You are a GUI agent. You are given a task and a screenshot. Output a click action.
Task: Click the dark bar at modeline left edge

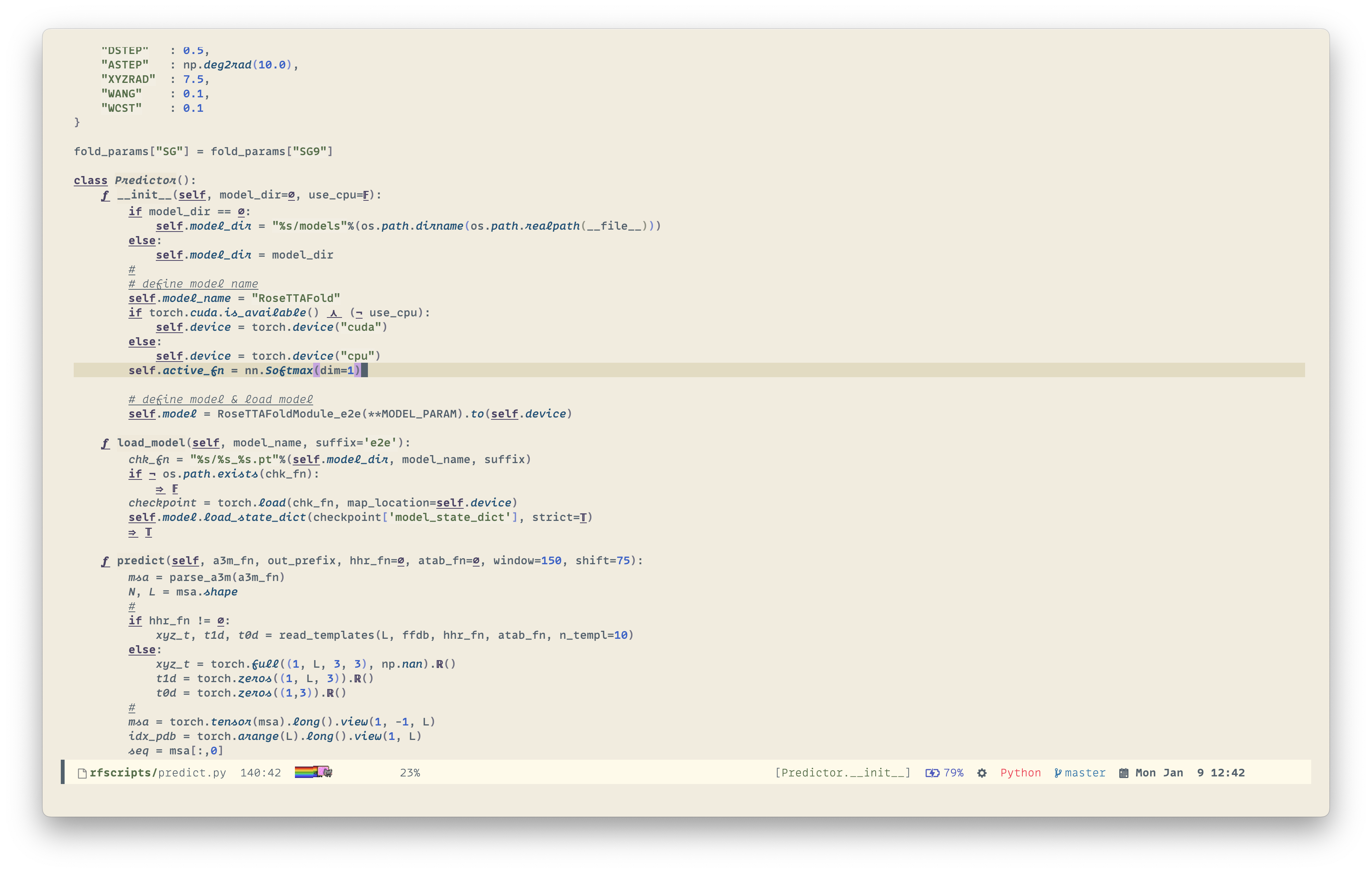63,772
